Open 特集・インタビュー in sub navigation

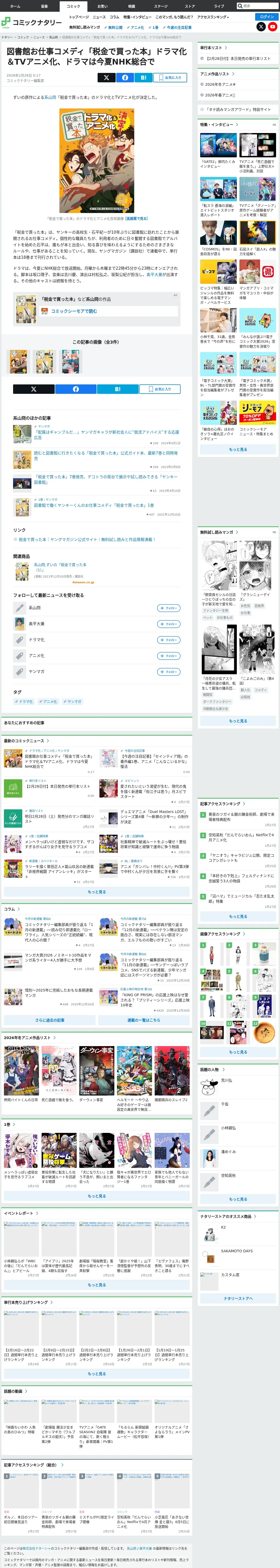[137, 17]
